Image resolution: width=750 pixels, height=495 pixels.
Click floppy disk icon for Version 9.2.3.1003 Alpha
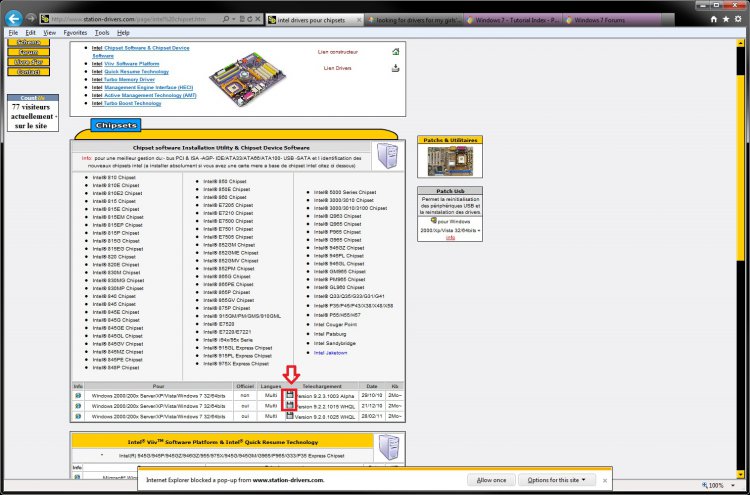(289, 395)
